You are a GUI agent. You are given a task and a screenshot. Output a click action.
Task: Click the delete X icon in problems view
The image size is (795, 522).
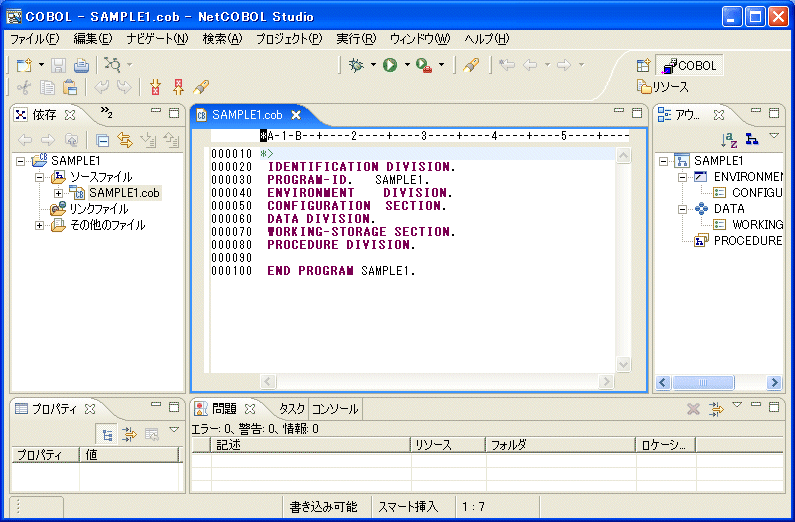coord(693,409)
